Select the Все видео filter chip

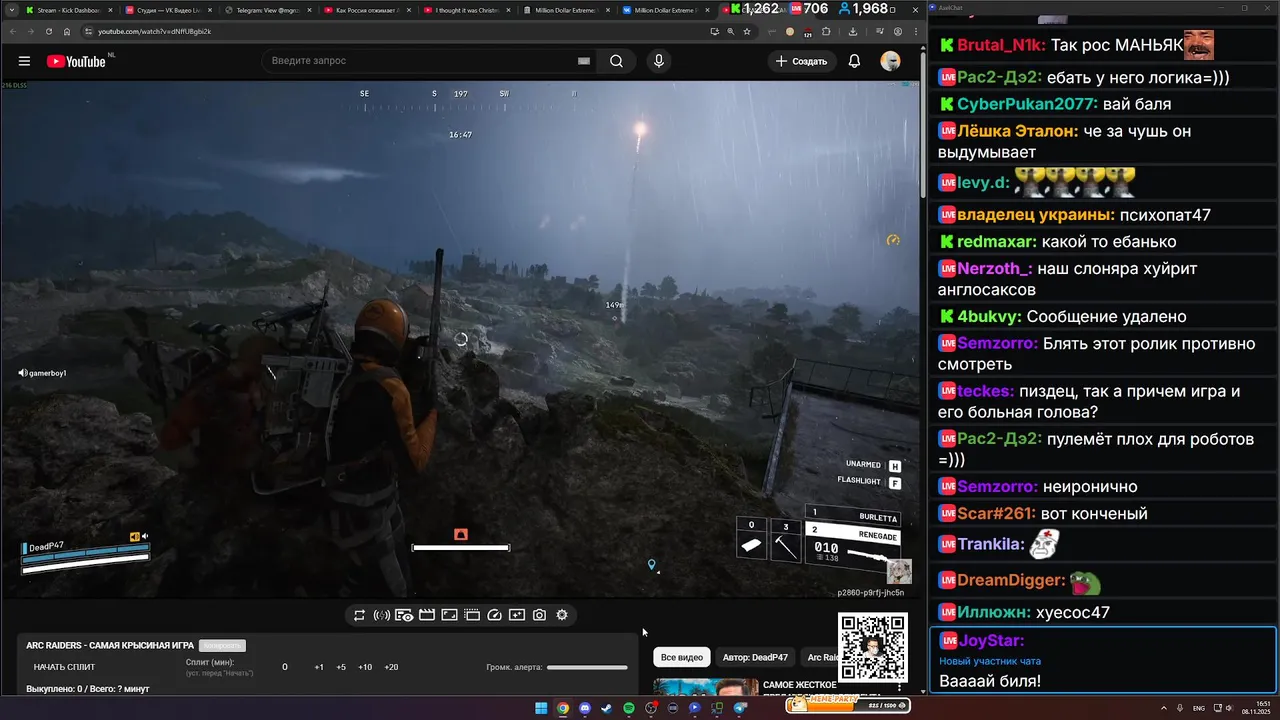(682, 657)
